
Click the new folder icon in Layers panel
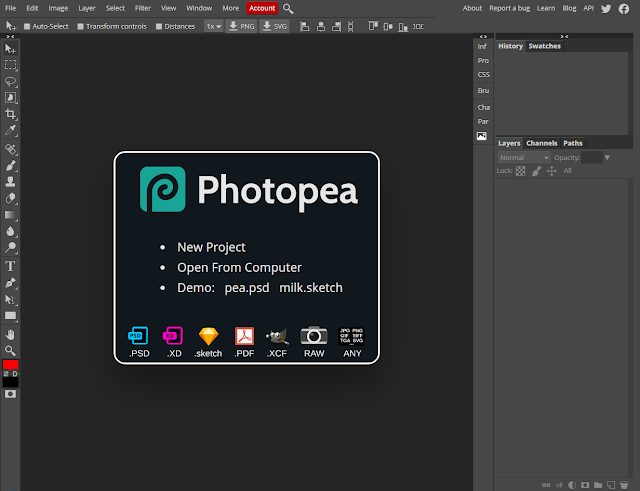pyautogui.click(x=598, y=485)
